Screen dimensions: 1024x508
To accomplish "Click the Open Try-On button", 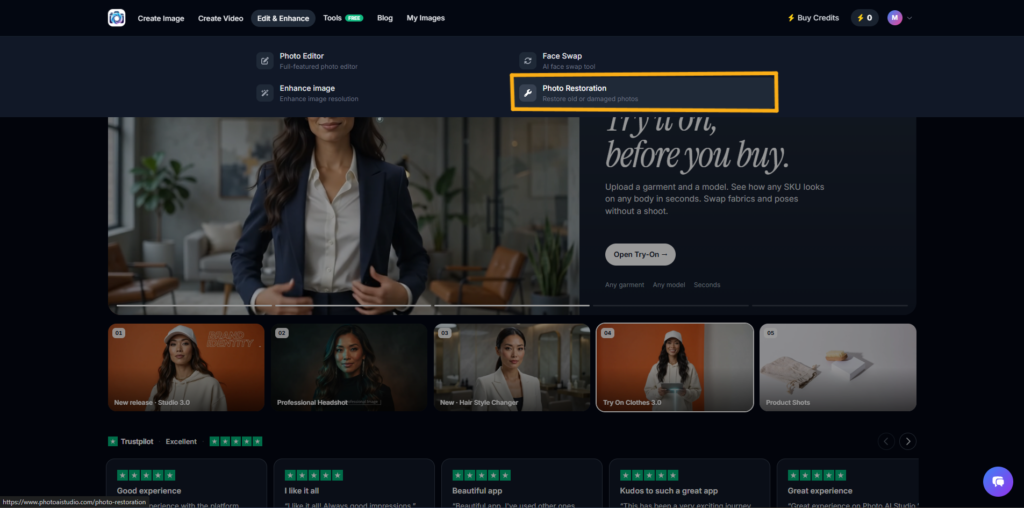I will (x=640, y=254).
